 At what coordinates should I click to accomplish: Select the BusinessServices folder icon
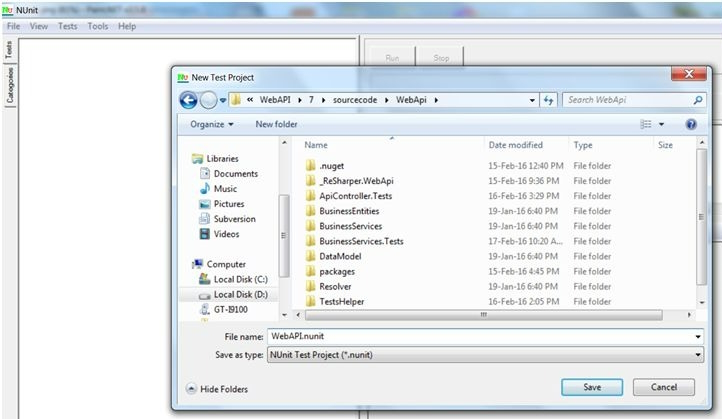coord(311,226)
